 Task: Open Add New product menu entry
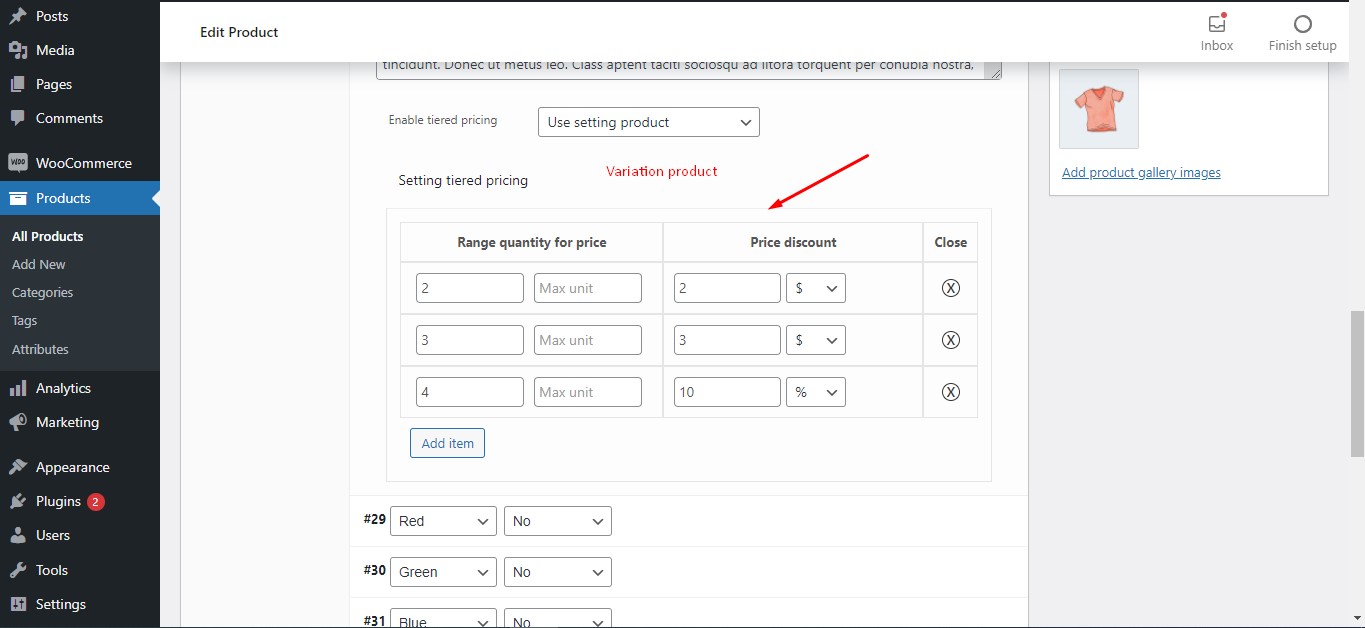38,264
